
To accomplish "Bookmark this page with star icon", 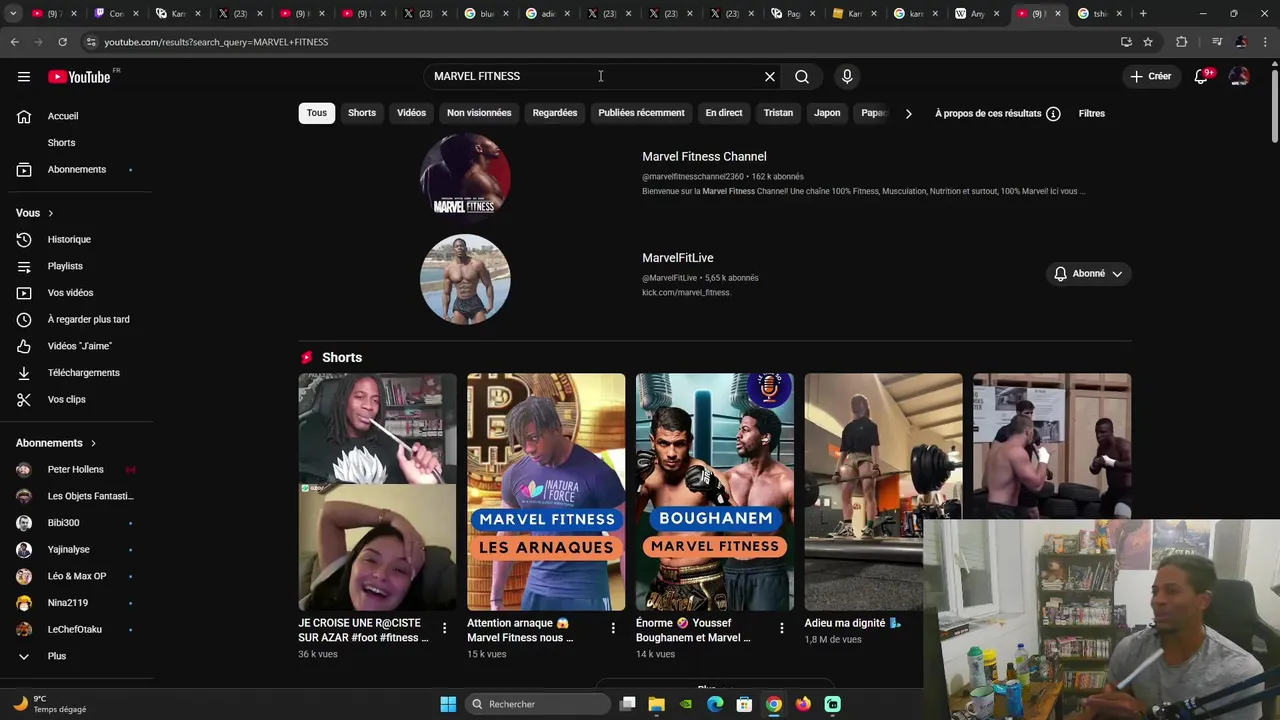I will (x=1148, y=42).
